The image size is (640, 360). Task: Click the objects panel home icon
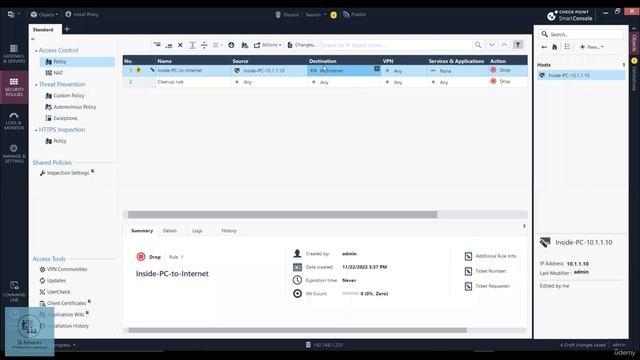point(555,47)
